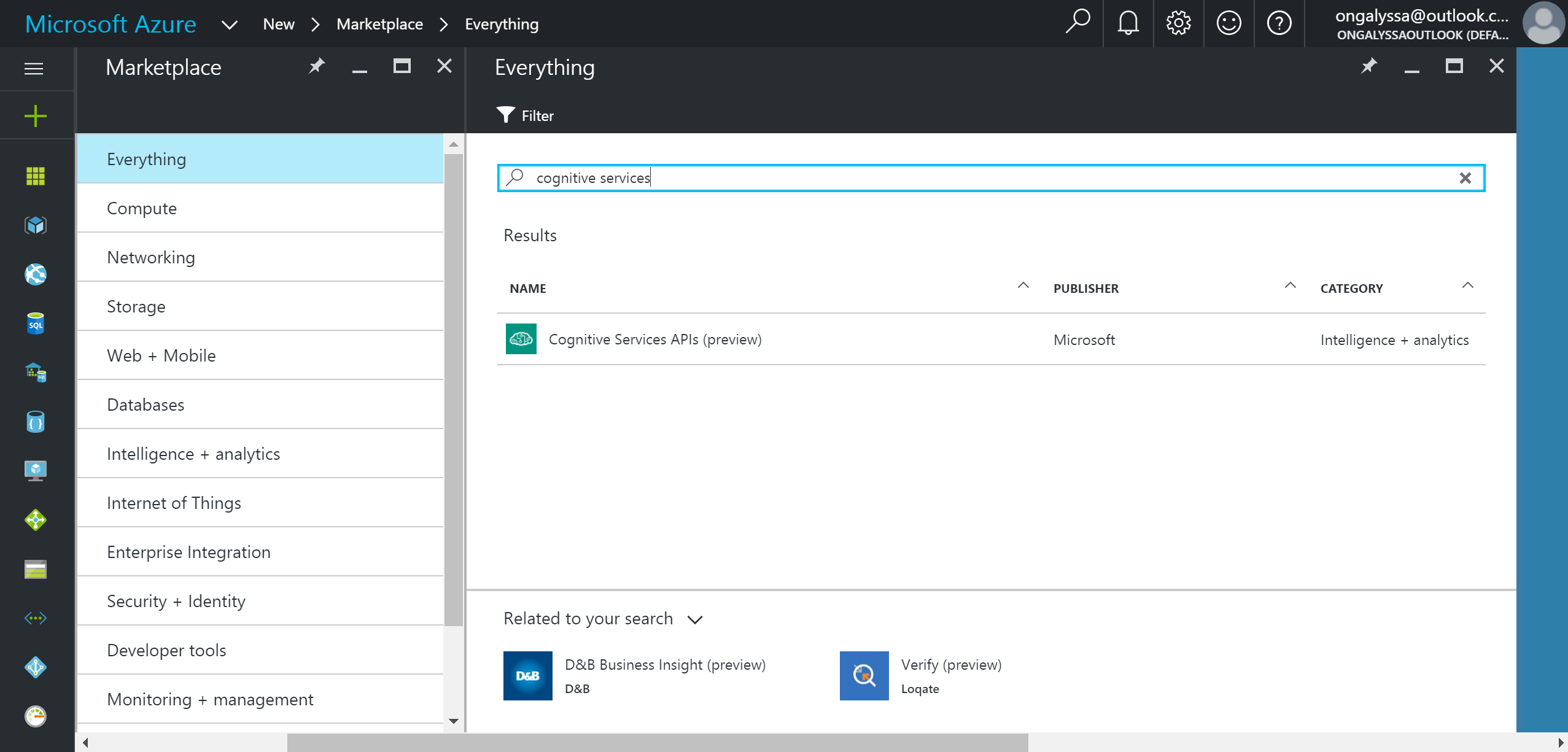Image resolution: width=1568 pixels, height=752 pixels.
Task: Open Cognitive Services APIs (preview) result
Action: (x=654, y=339)
